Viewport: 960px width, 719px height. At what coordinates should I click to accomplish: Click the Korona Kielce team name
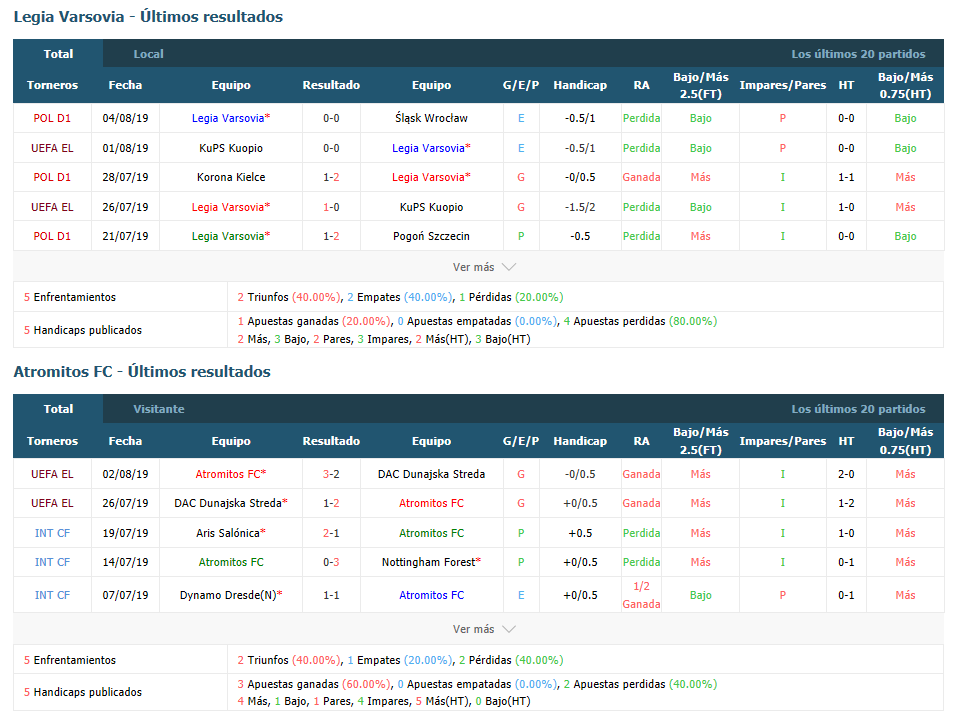click(231, 177)
